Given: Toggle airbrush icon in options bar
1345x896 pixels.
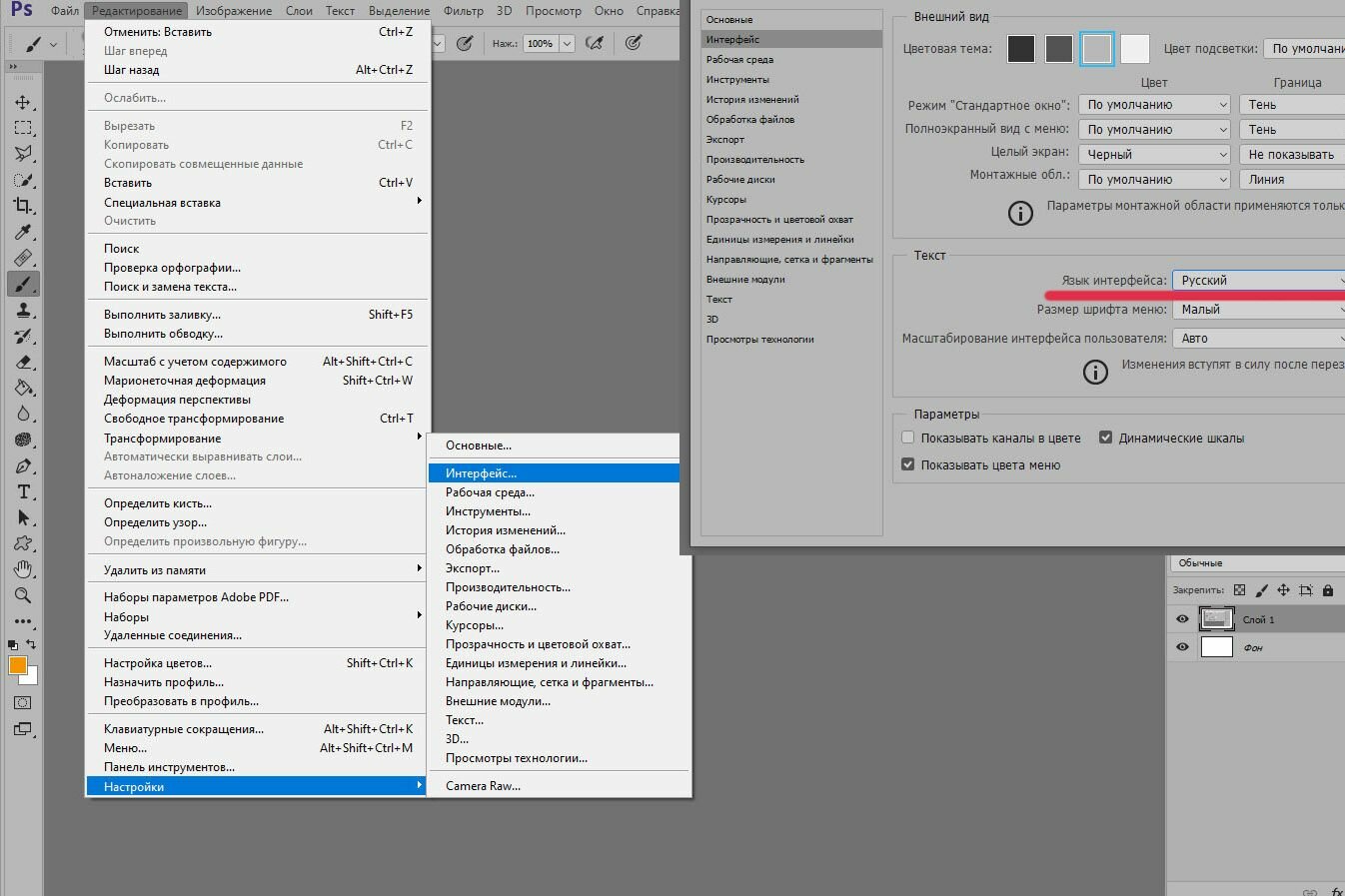Looking at the screenshot, I should coord(595,43).
